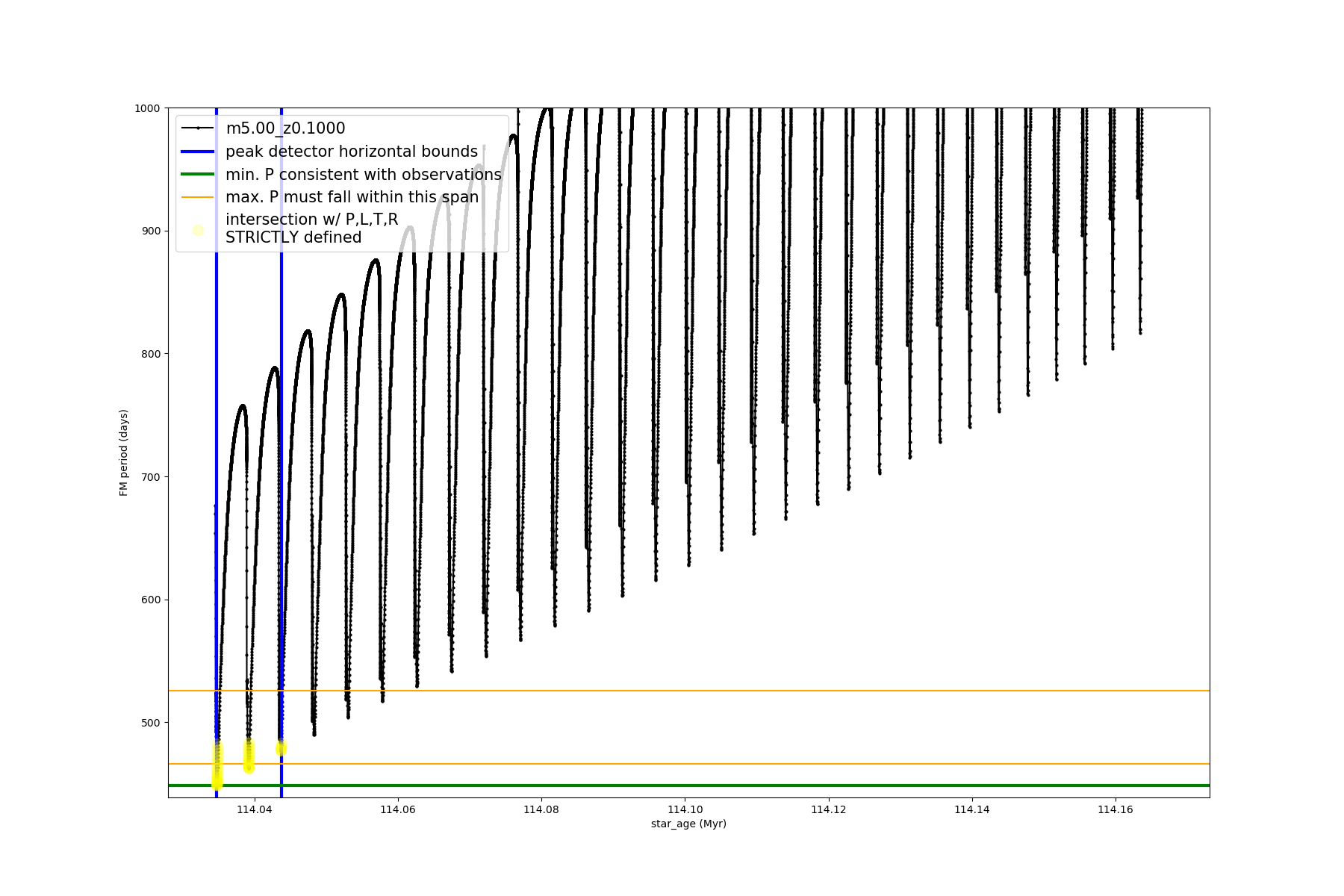Click the 114.16 tick label on x-axis
Screen dimensions: 1344x896
(1115, 809)
